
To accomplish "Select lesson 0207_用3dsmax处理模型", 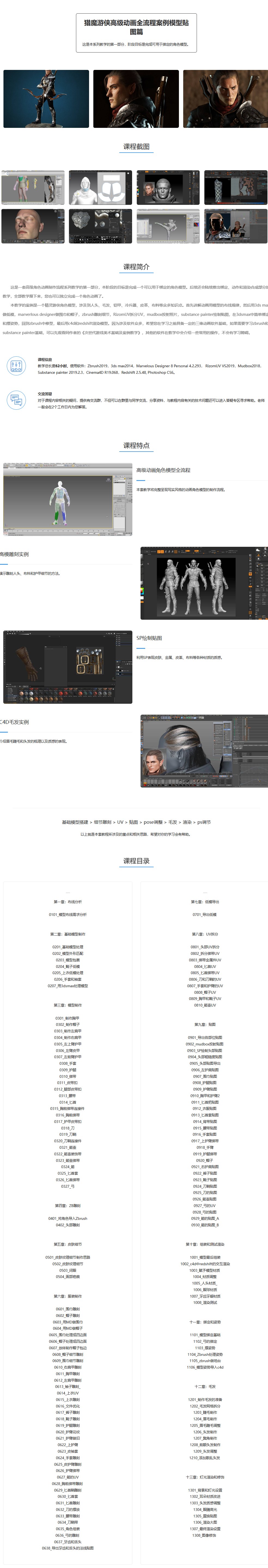I will (x=68, y=986).
